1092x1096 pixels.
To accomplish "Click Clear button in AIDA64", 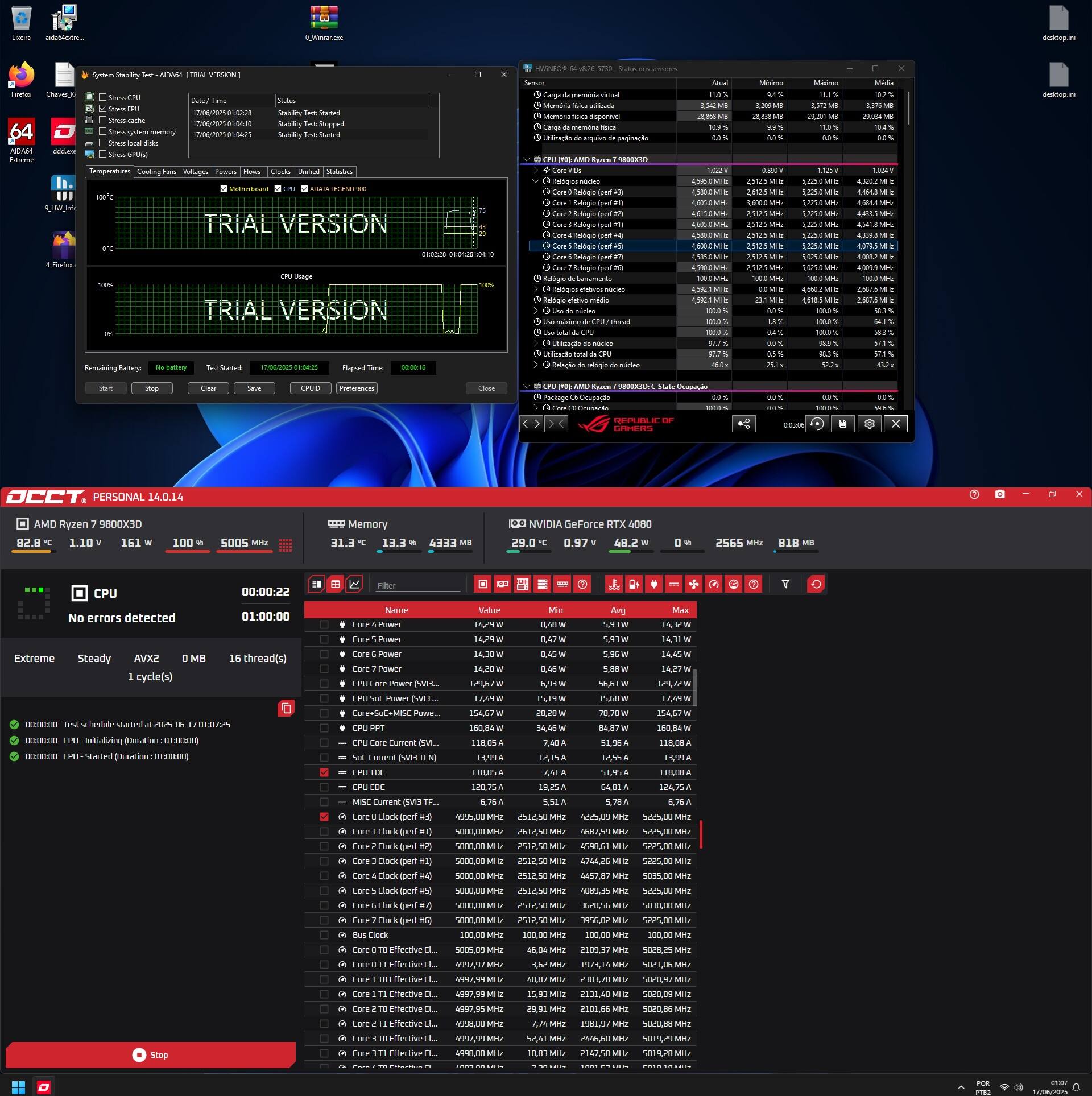I will tap(208, 388).
